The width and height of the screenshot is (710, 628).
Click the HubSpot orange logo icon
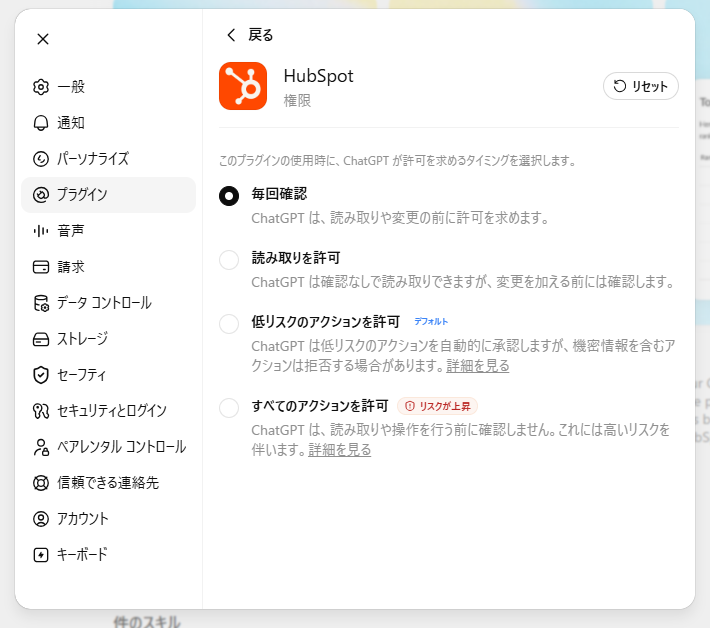[x=243, y=86]
